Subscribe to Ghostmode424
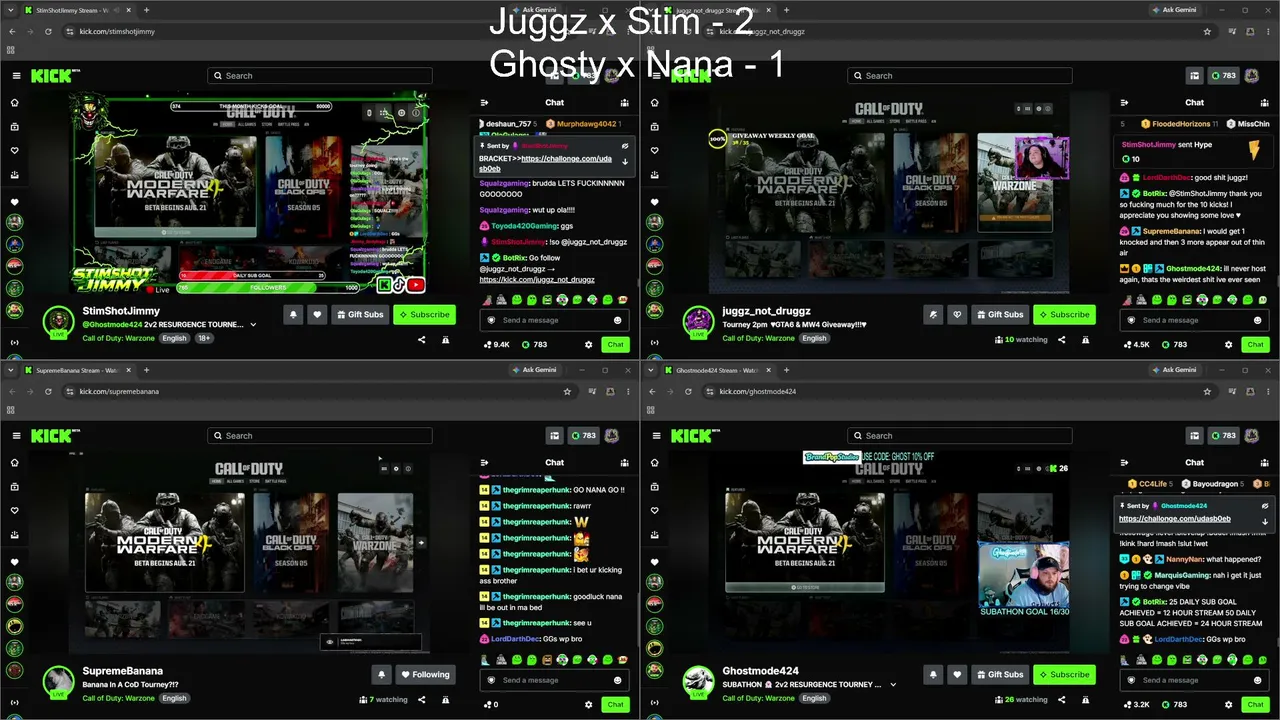Image resolution: width=1280 pixels, height=720 pixels. pyautogui.click(x=1064, y=674)
